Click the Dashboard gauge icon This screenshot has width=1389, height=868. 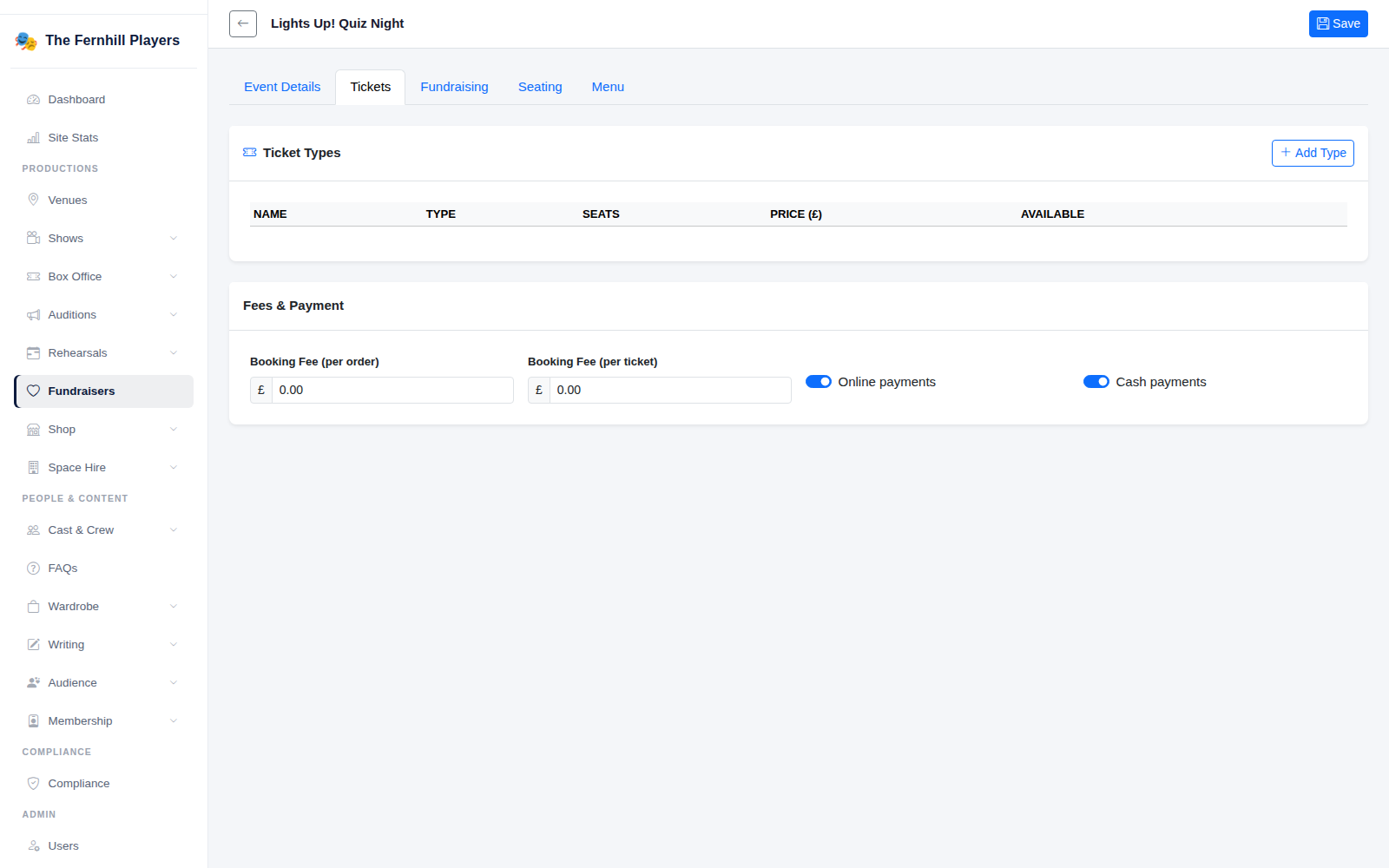pos(34,100)
